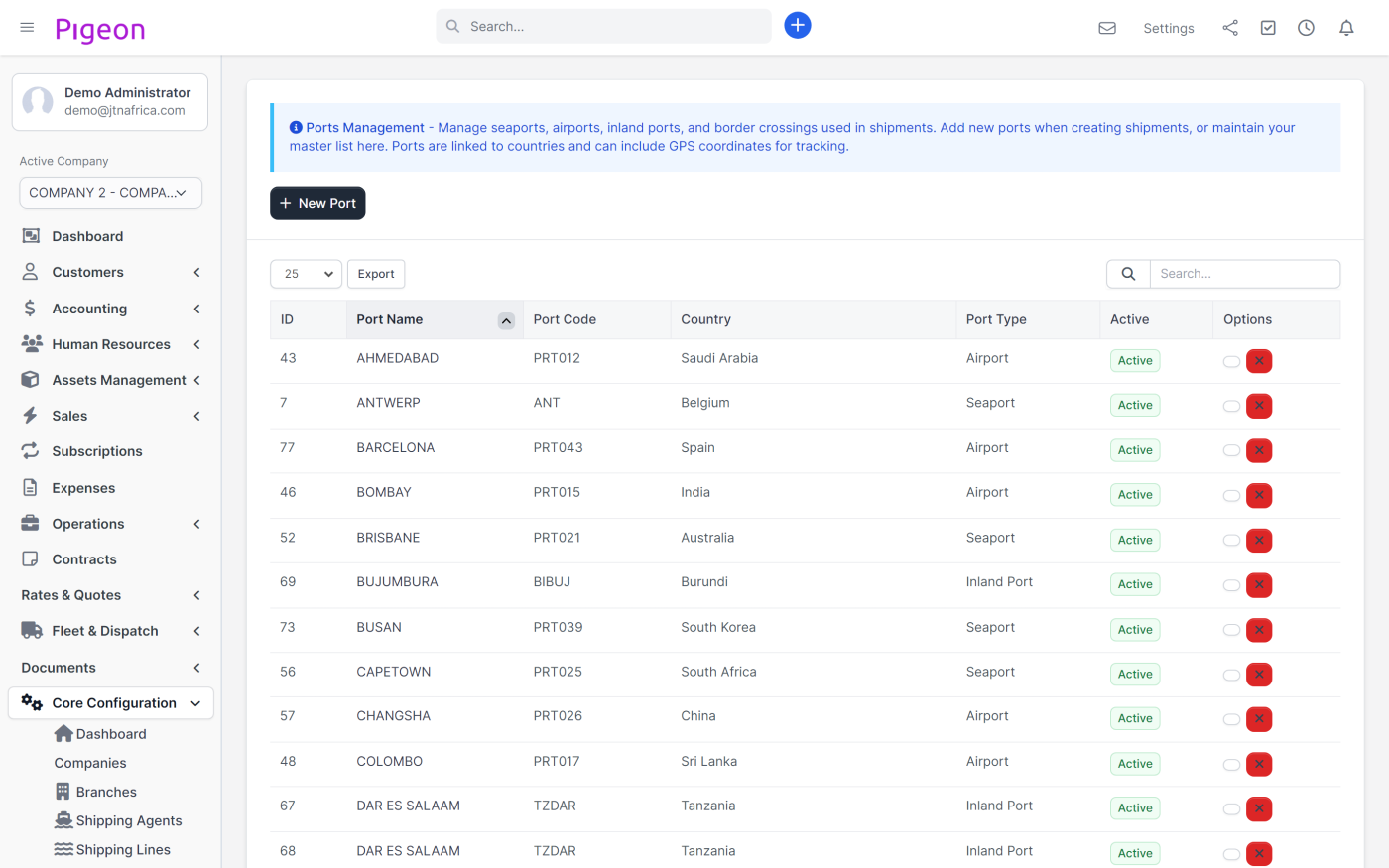Toggle the active switch for BRISBANE
Screen dimensions: 1389x868
pos(1231,541)
